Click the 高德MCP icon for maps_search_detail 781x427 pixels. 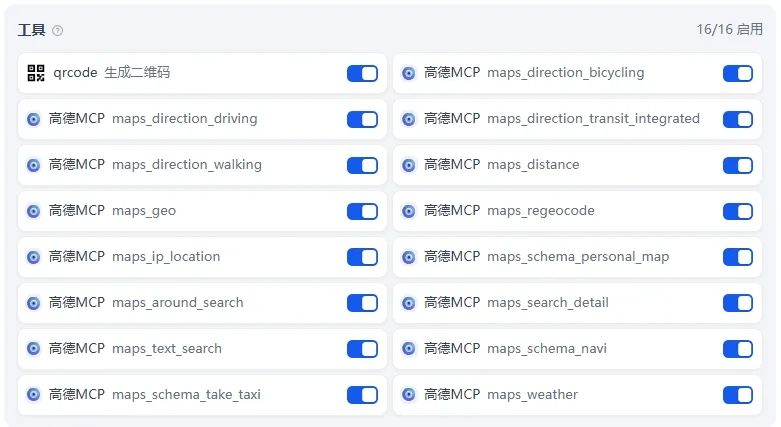pos(408,303)
